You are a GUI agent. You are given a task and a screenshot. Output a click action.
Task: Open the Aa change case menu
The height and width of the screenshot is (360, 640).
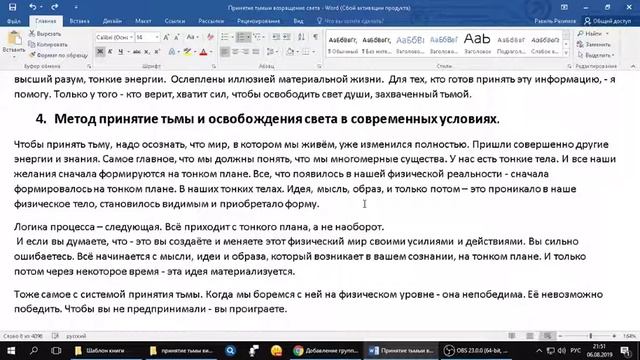(192, 37)
